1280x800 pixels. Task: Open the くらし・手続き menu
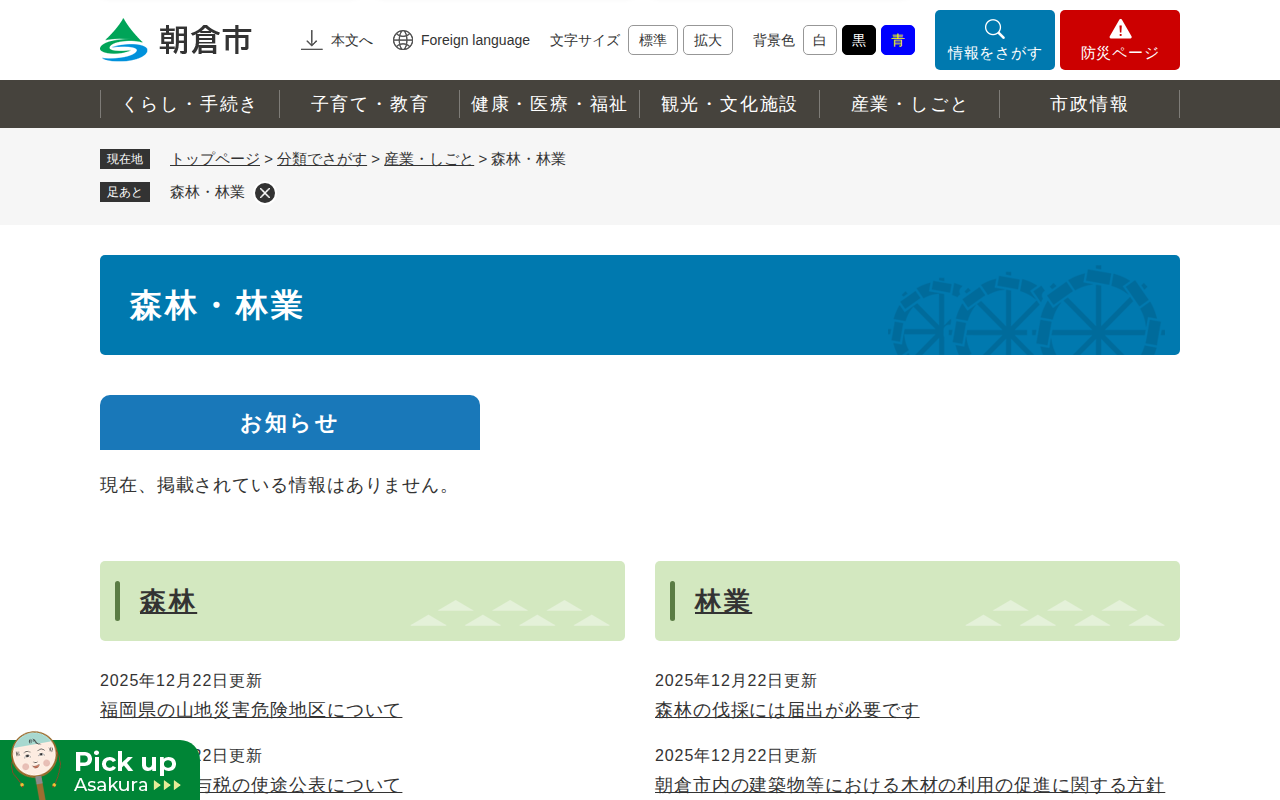190,104
